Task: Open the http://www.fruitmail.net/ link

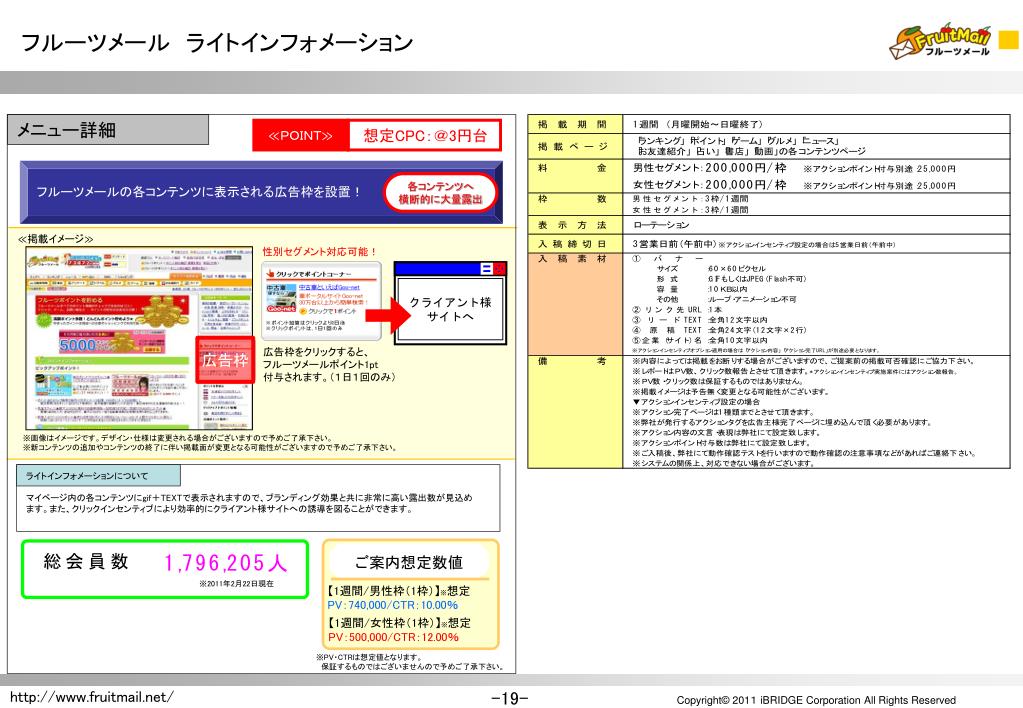Action: pos(91,697)
